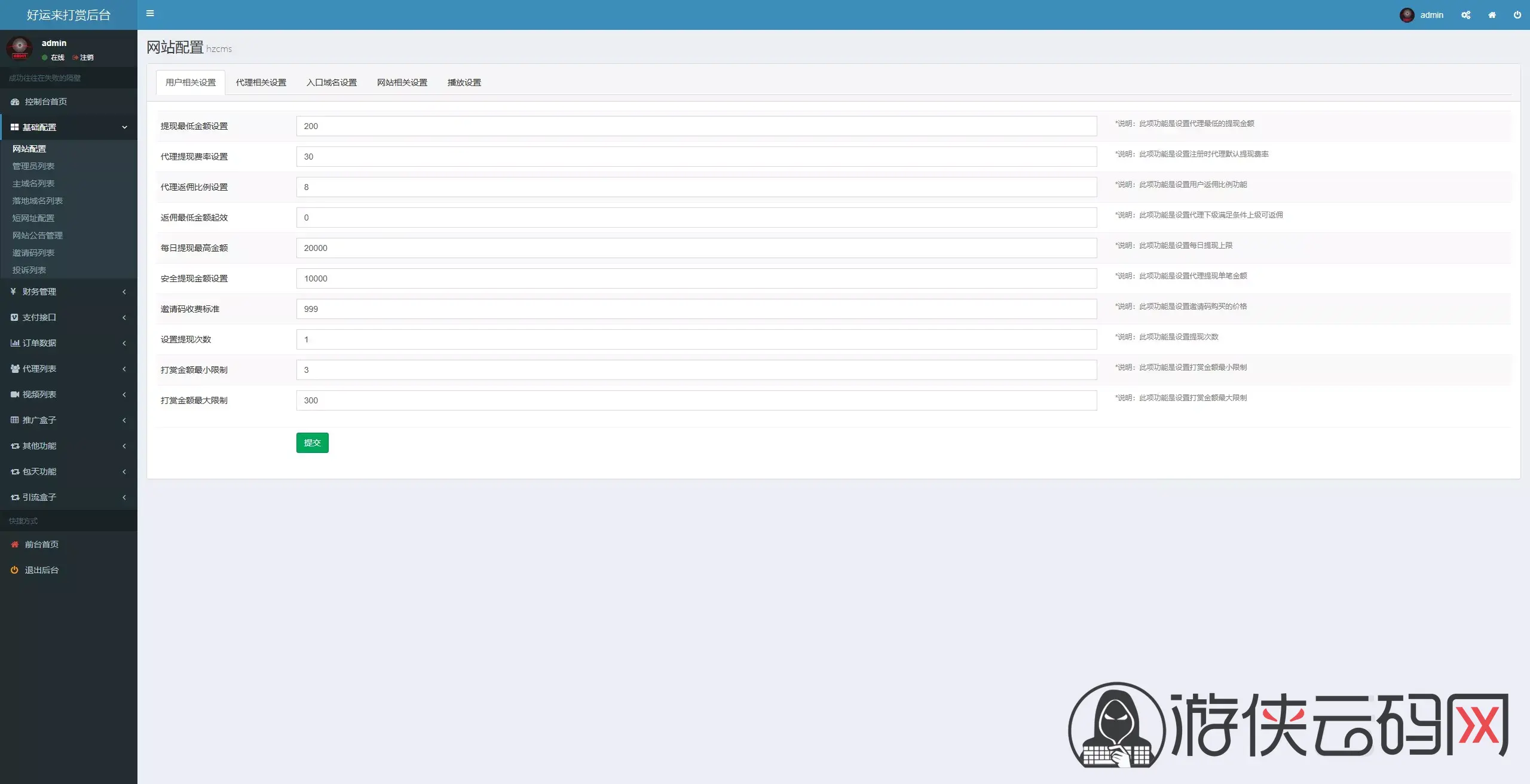Click the table icon beside 推广盒子
This screenshot has width=1530, height=784.
coord(14,420)
